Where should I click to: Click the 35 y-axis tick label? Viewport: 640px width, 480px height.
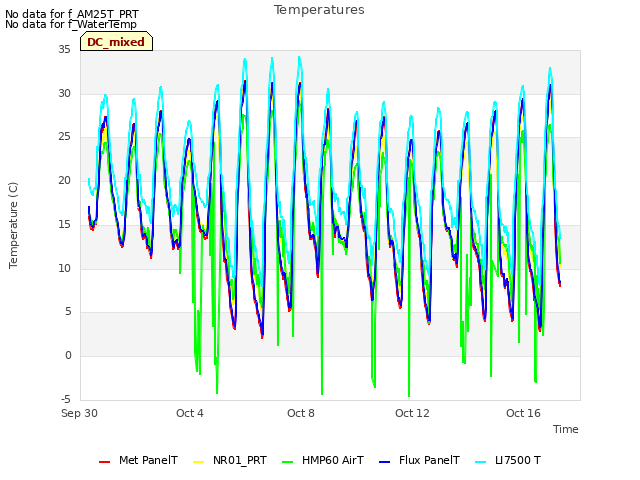64,50
